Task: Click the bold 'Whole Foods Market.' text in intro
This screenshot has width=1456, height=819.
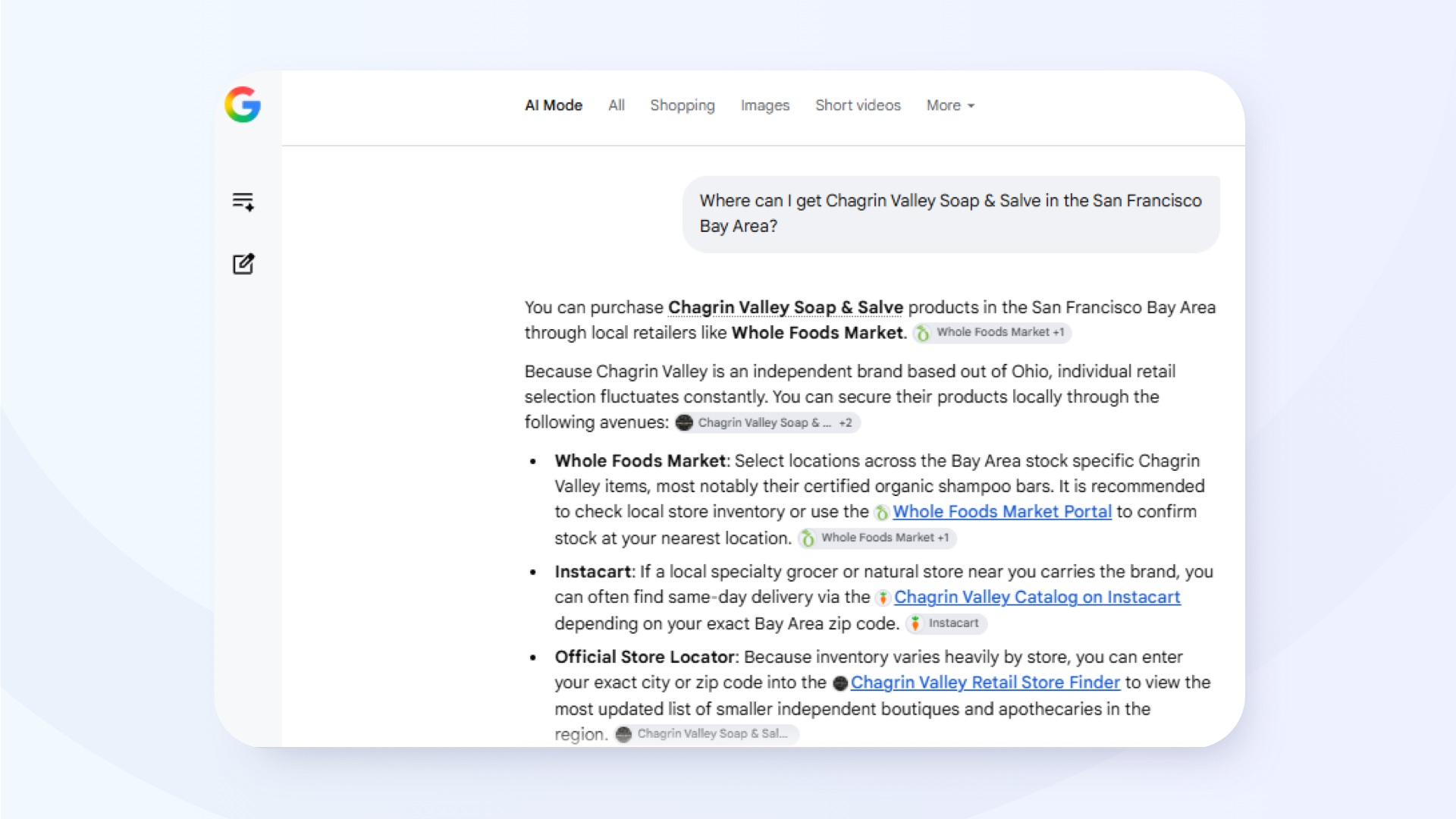Action: click(819, 333)
